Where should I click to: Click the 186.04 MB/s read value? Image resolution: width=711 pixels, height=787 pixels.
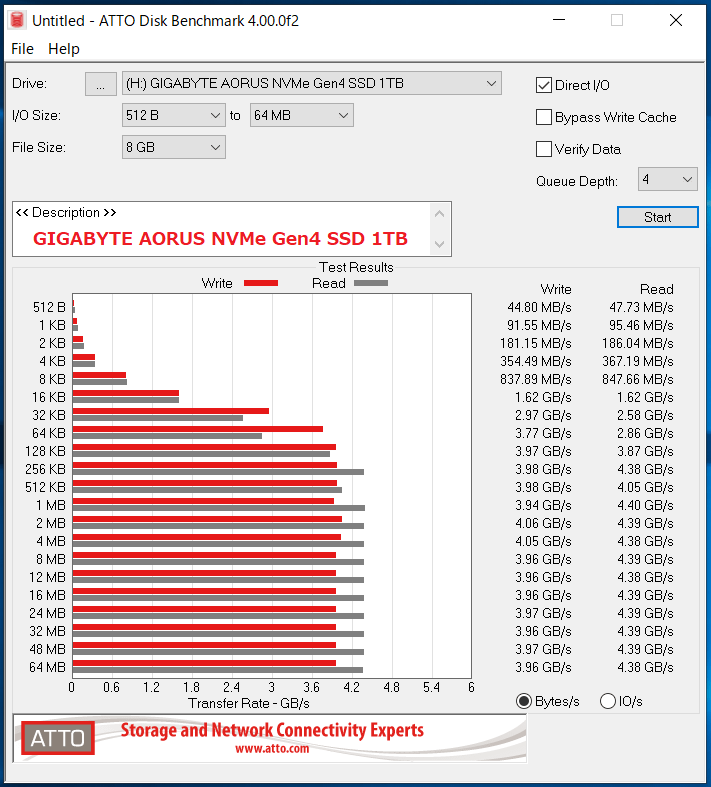[638, 343]
